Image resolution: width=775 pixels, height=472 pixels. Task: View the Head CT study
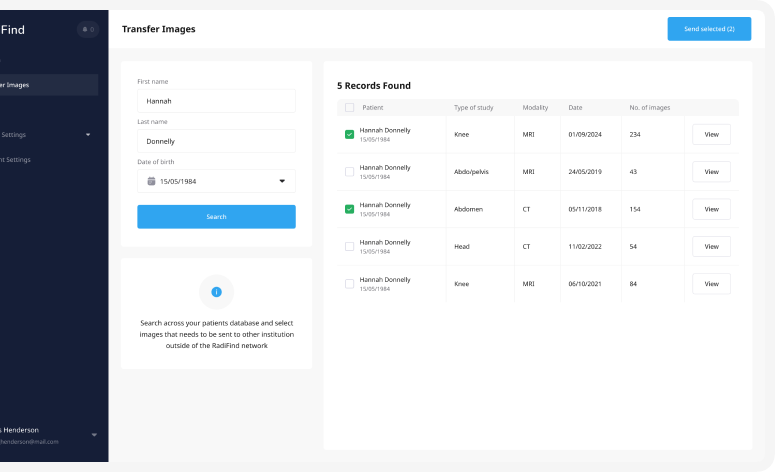click(711, 246)
